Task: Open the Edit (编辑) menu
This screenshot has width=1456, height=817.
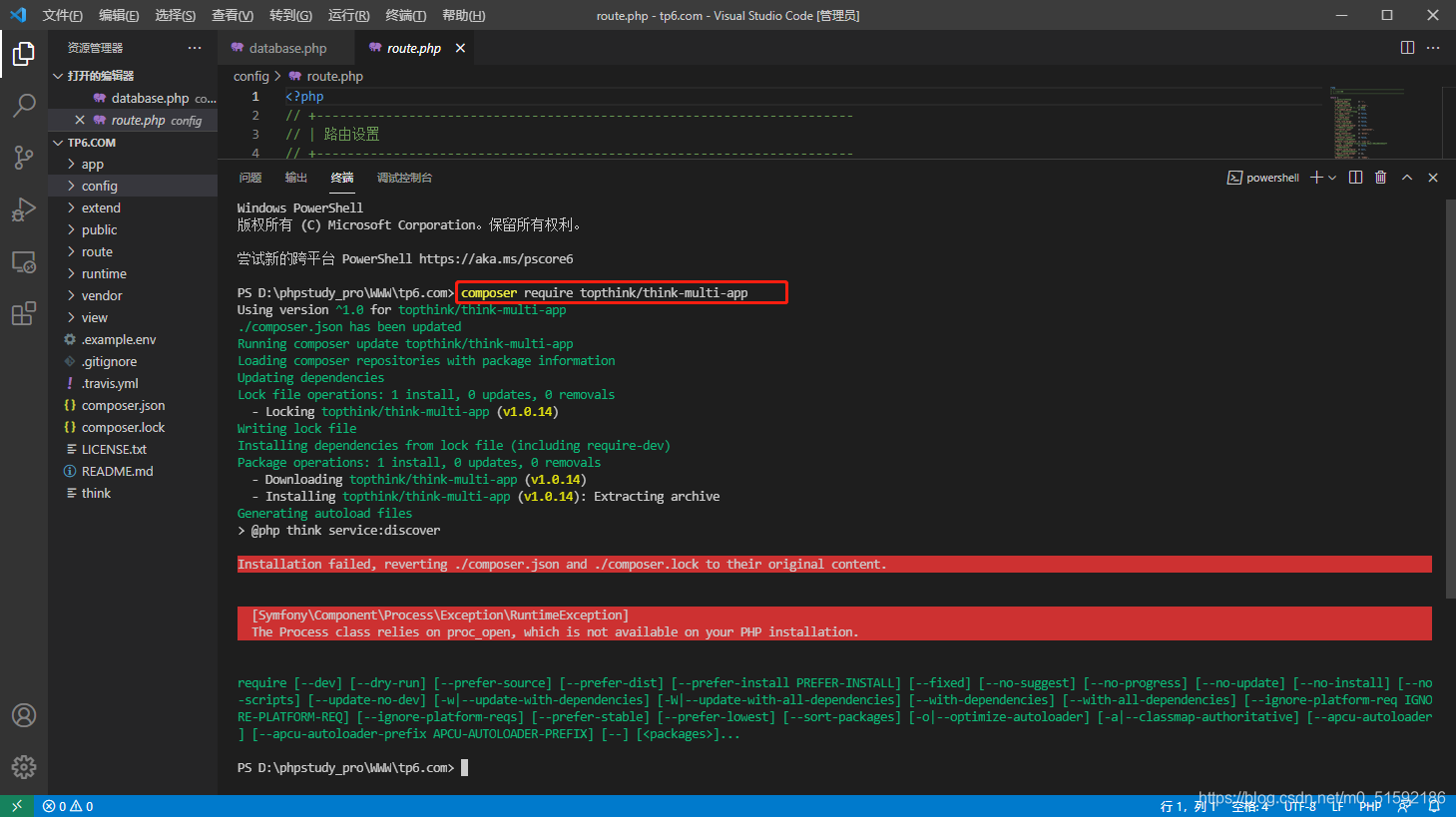Action: 119,15
